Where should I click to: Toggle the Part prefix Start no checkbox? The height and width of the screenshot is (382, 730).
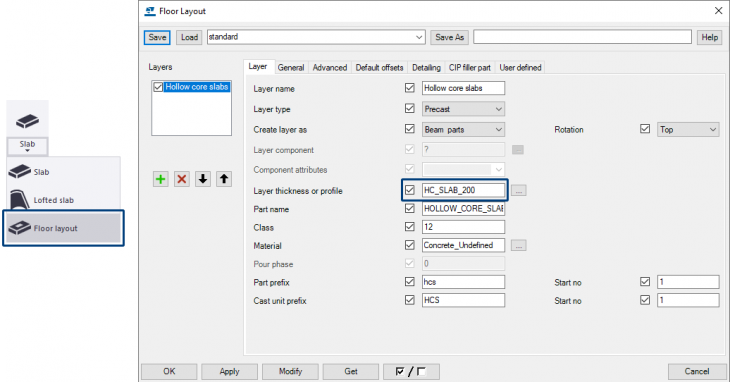point(645,281)
